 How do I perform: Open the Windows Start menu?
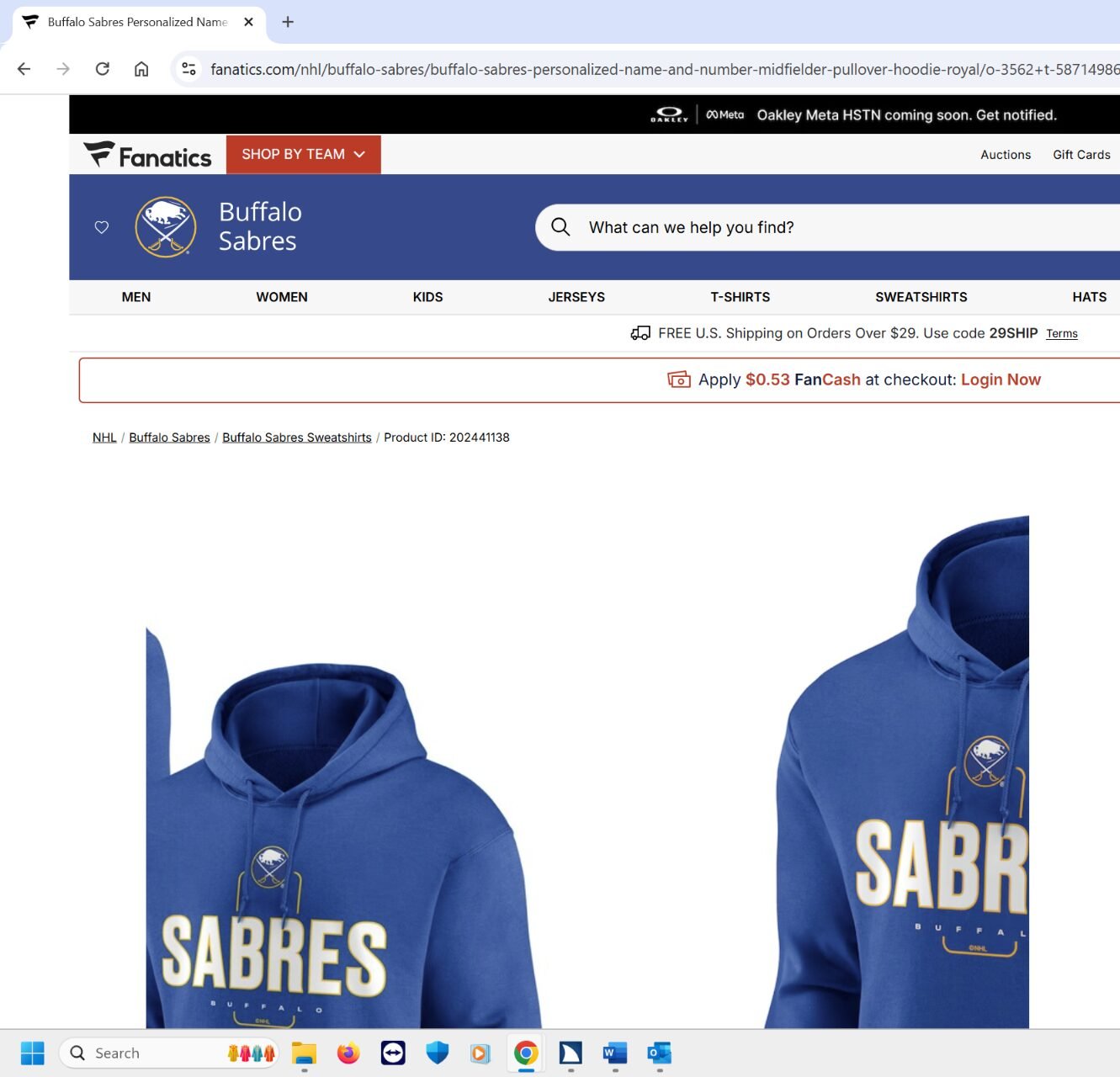point(32,1053)
